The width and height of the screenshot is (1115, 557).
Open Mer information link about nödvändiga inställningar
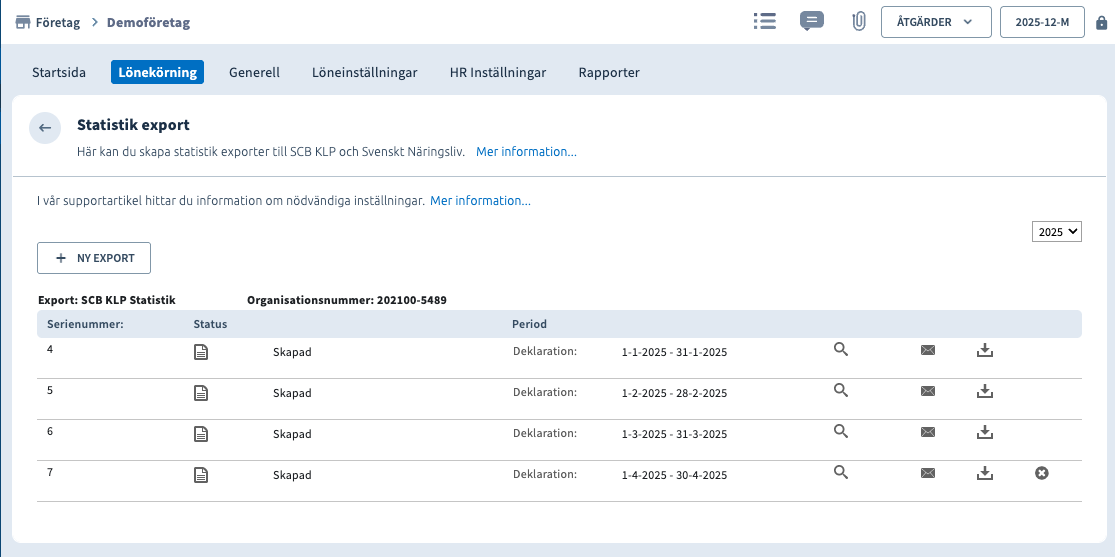tap(480, 201)
